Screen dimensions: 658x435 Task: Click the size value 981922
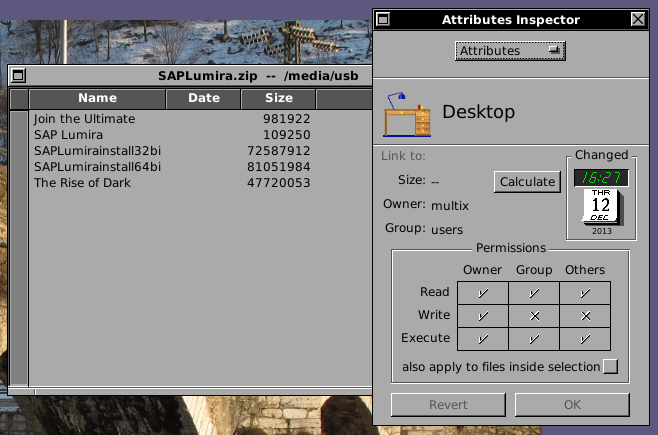(287, 119)
